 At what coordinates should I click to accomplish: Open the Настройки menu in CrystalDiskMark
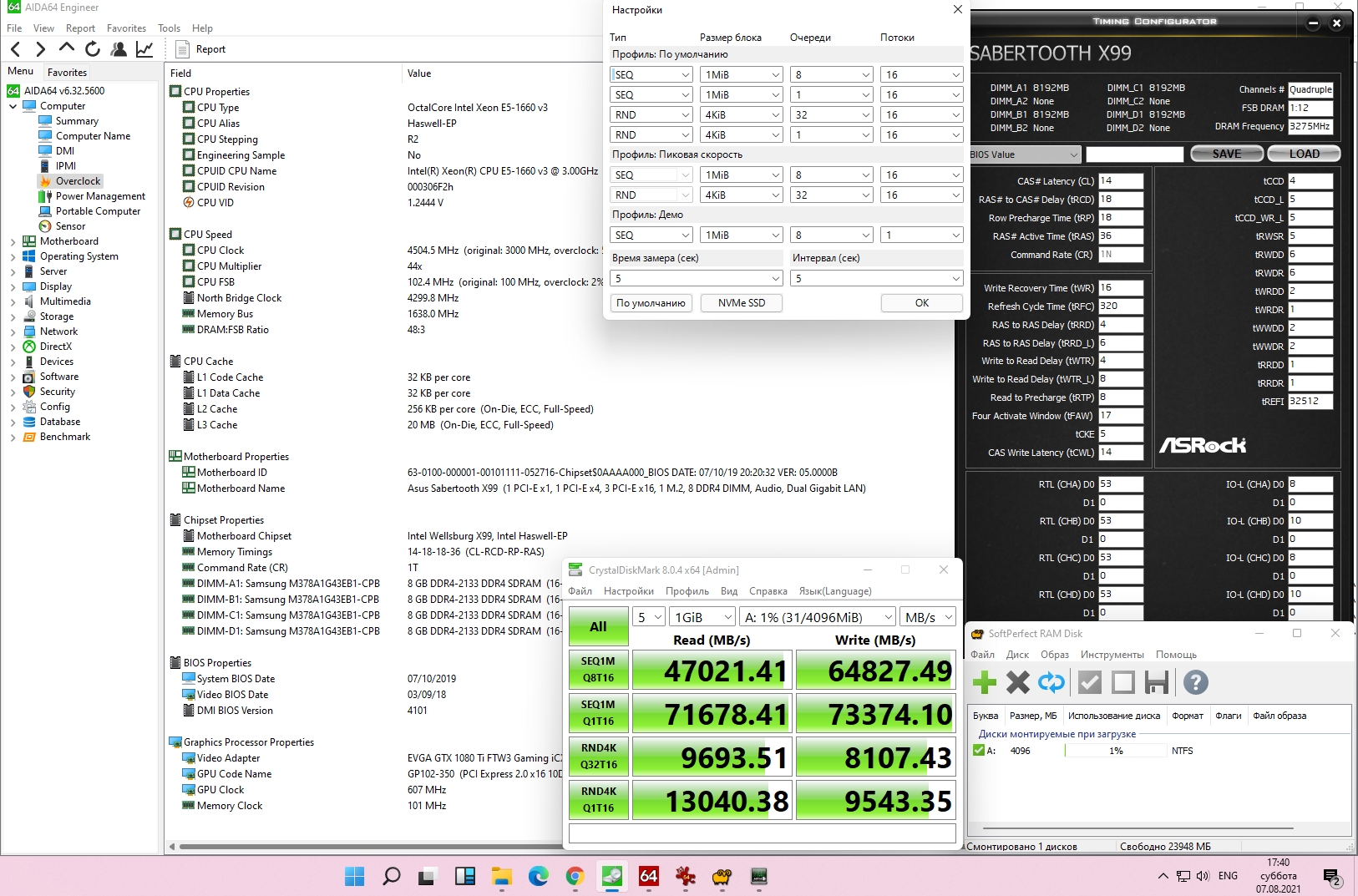(x=629, y=591)
